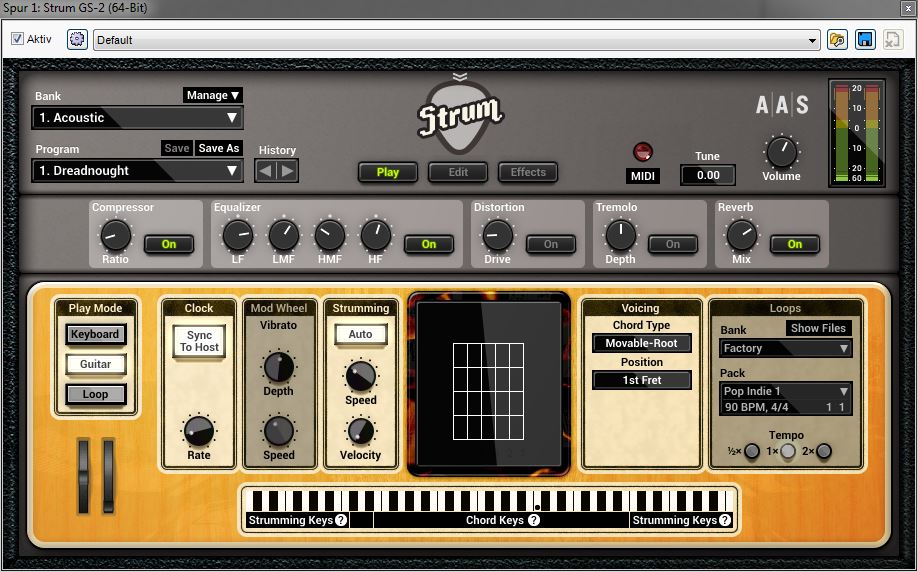918x572 pixels.
Task: Click the save preset floppy disk icon
Action: [865, 40]
